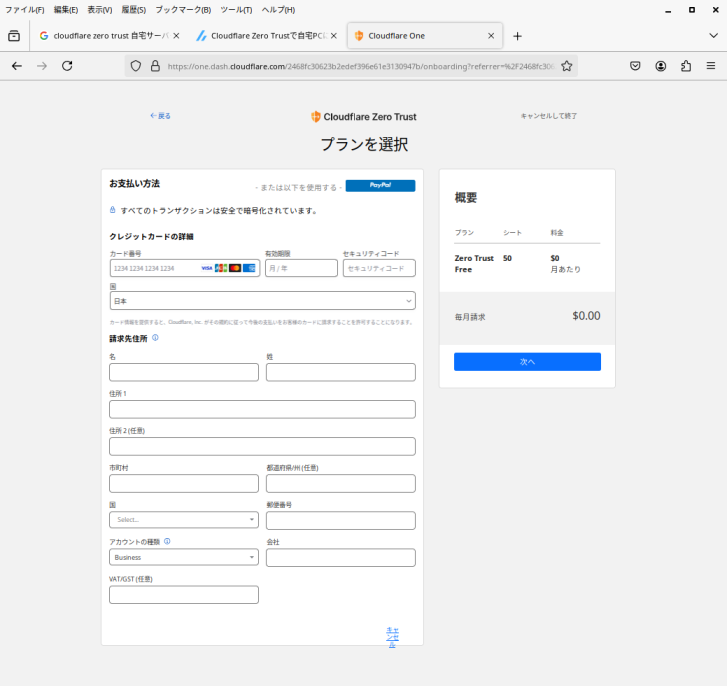Click the カード番号 input field
This screenshot has width=727, height=686.
click(185, 268)
